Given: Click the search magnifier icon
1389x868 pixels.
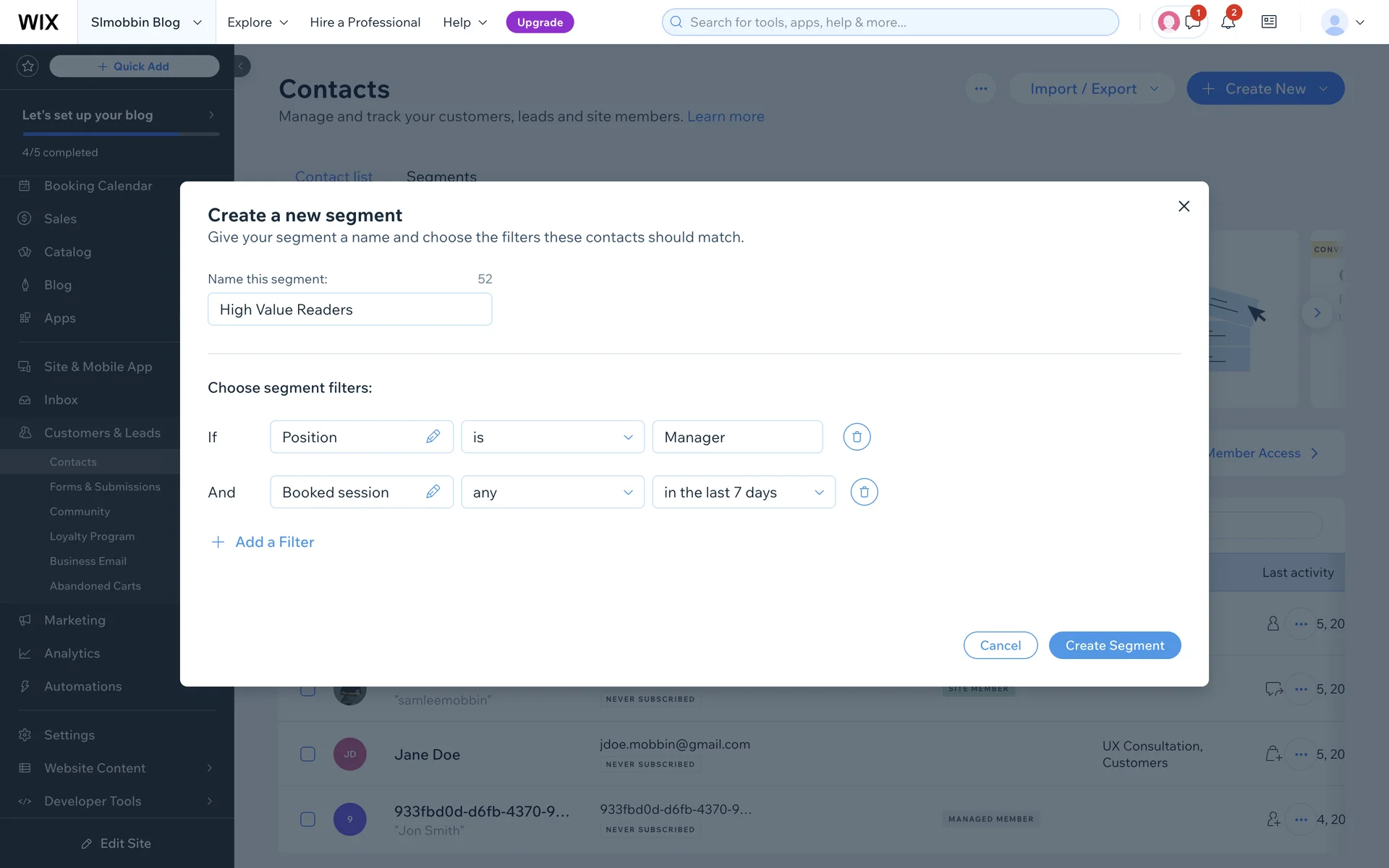Looking at the screenshot, I should [676, 22].
